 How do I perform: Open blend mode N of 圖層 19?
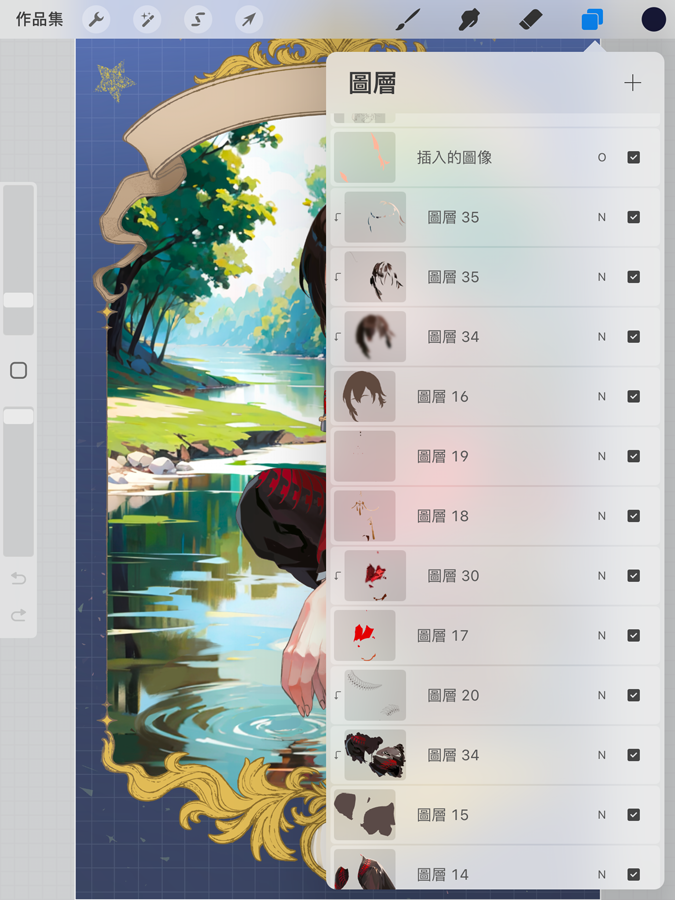tap(602, 456)
